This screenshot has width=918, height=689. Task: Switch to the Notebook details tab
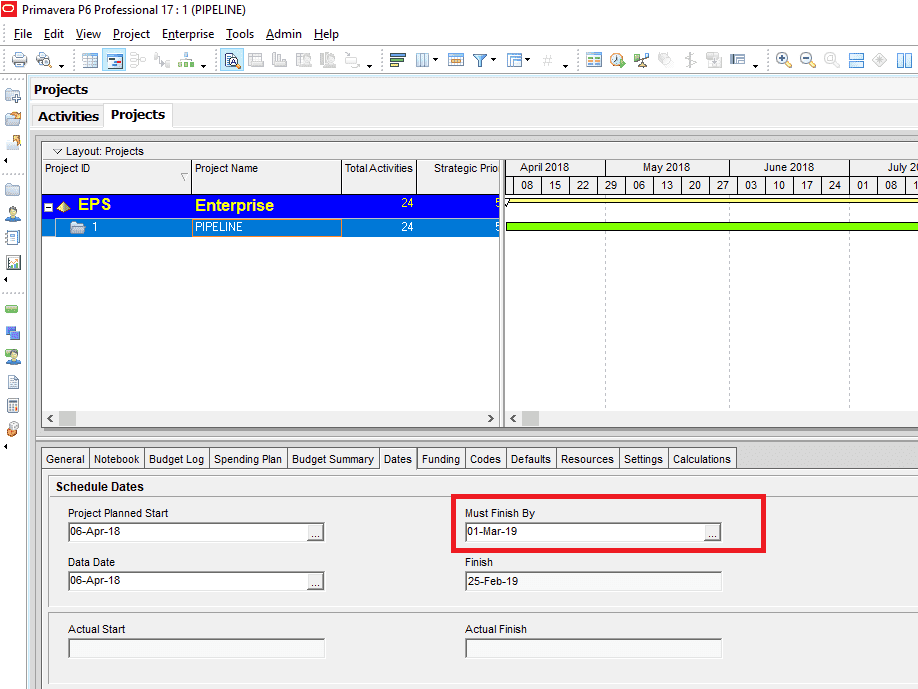(117, 459)
